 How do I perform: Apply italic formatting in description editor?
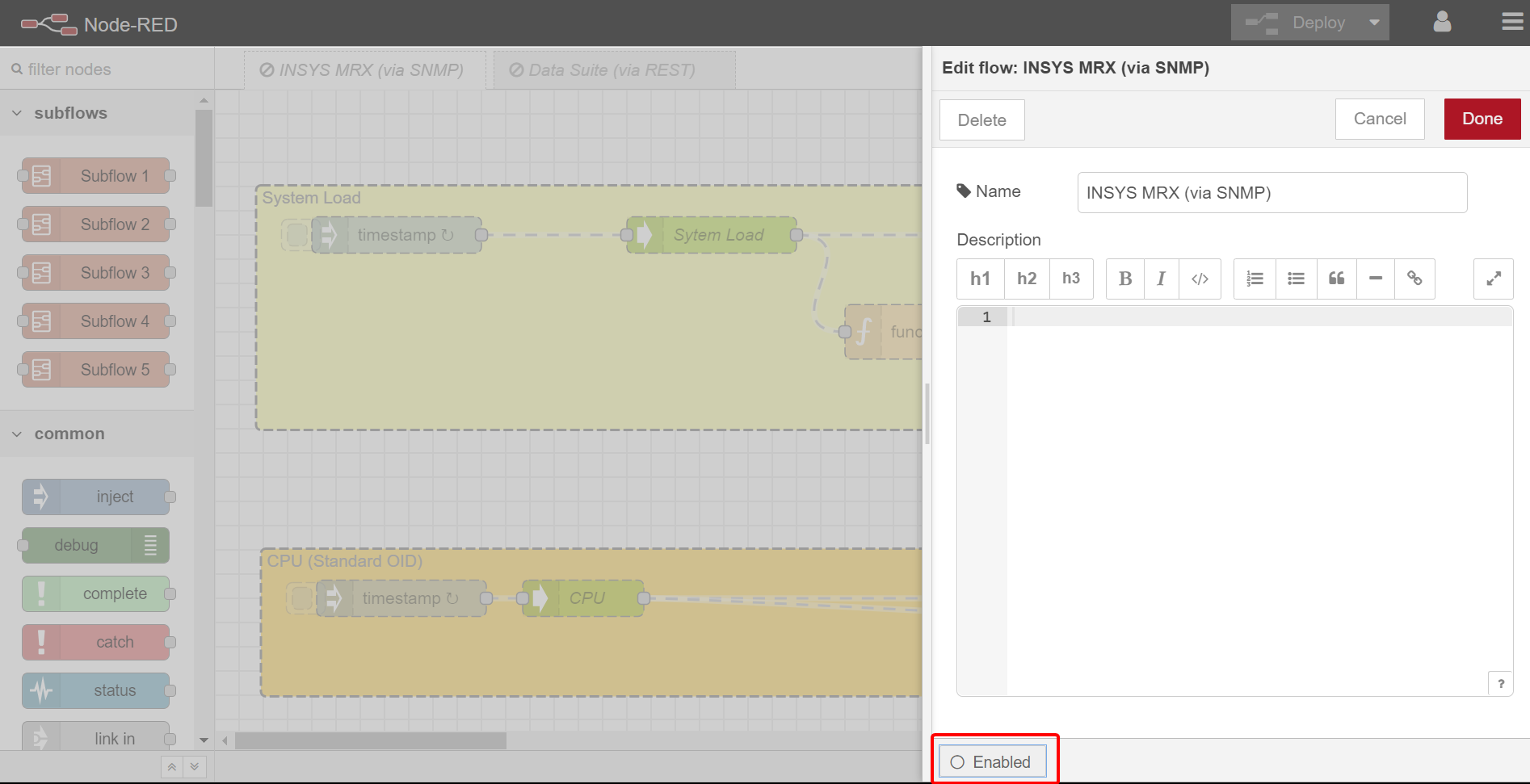[1161, 279]
